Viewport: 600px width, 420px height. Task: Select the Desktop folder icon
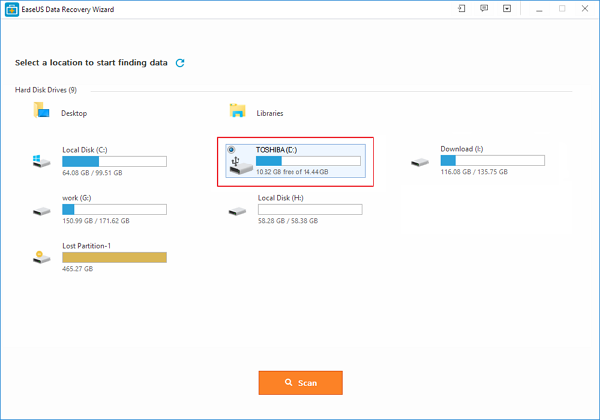pos(42,112)
